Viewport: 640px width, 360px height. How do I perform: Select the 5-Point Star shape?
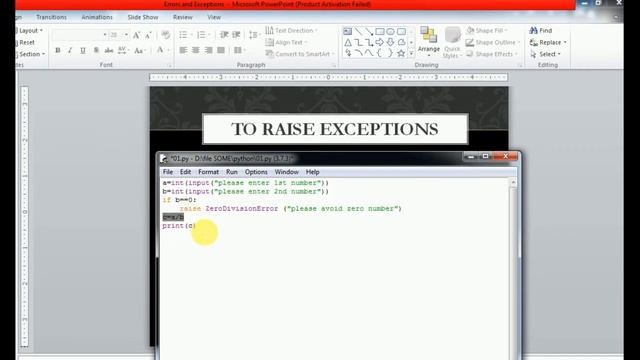pos(401,53)
